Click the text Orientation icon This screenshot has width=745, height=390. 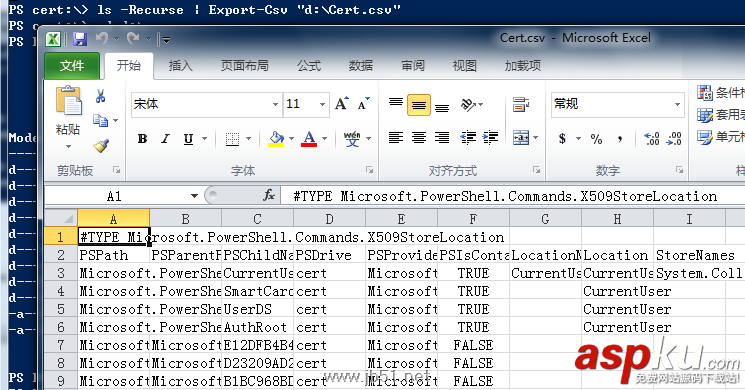pos(469,105)
